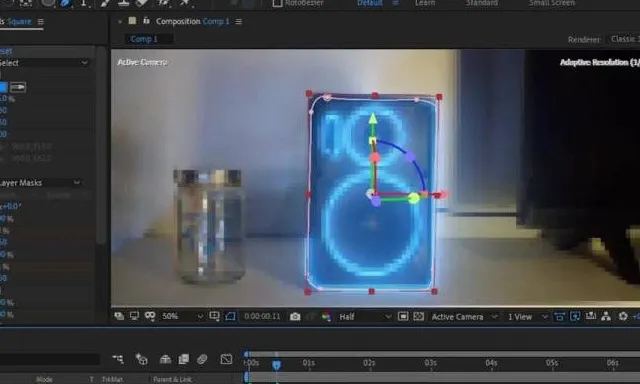Open the 50% magnification dropdown
The width and height of the screenshot is (640, 384).
click(182, 316)
